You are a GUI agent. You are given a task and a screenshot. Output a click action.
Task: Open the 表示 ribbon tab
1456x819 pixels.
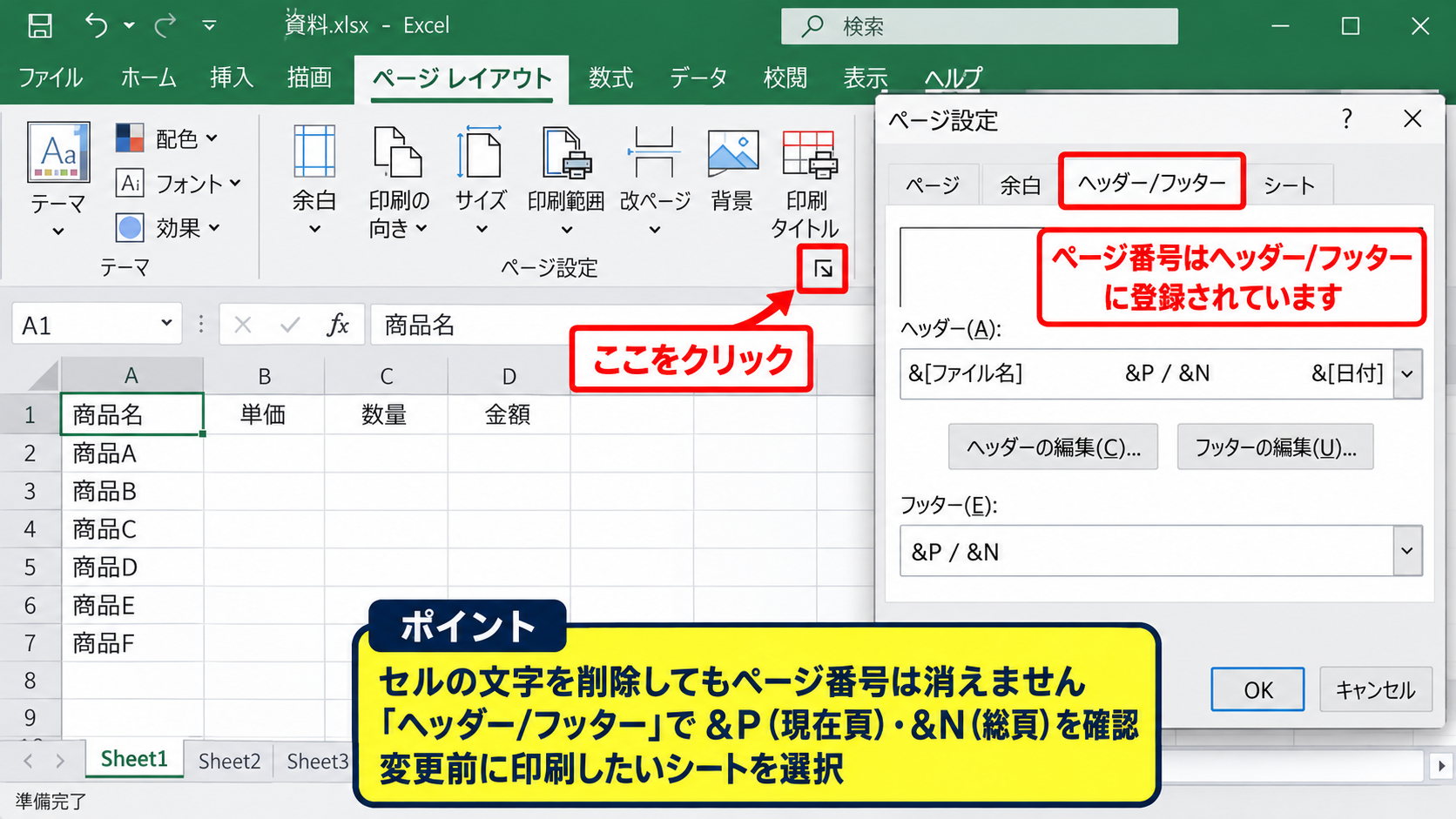[x=866, y=78]
